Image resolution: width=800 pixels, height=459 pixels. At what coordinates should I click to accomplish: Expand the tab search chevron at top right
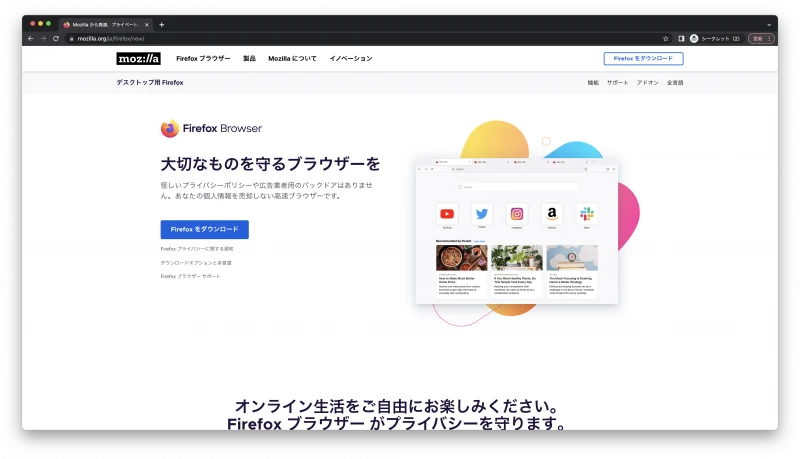pyautogui.click(x=769, y=24)
